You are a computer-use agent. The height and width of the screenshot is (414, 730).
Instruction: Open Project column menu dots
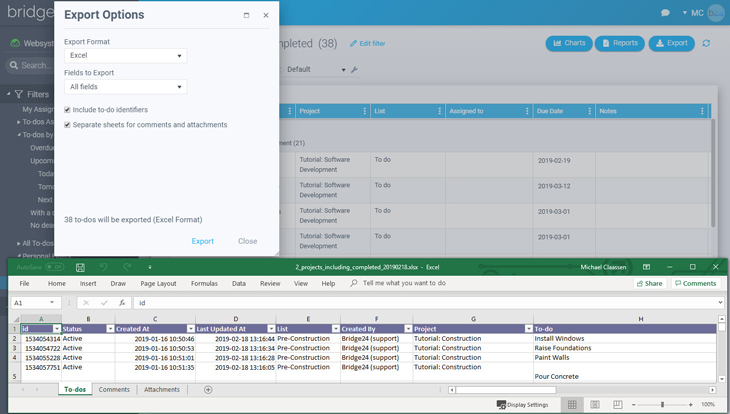(365, 111)
